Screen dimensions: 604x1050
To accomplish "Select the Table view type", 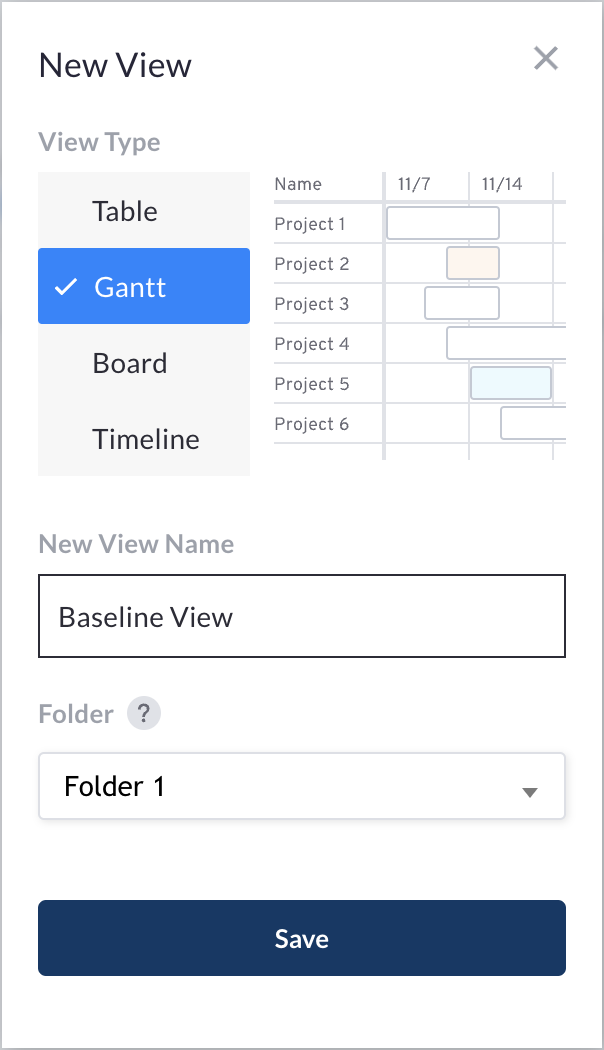I will [x=144, y=210].
